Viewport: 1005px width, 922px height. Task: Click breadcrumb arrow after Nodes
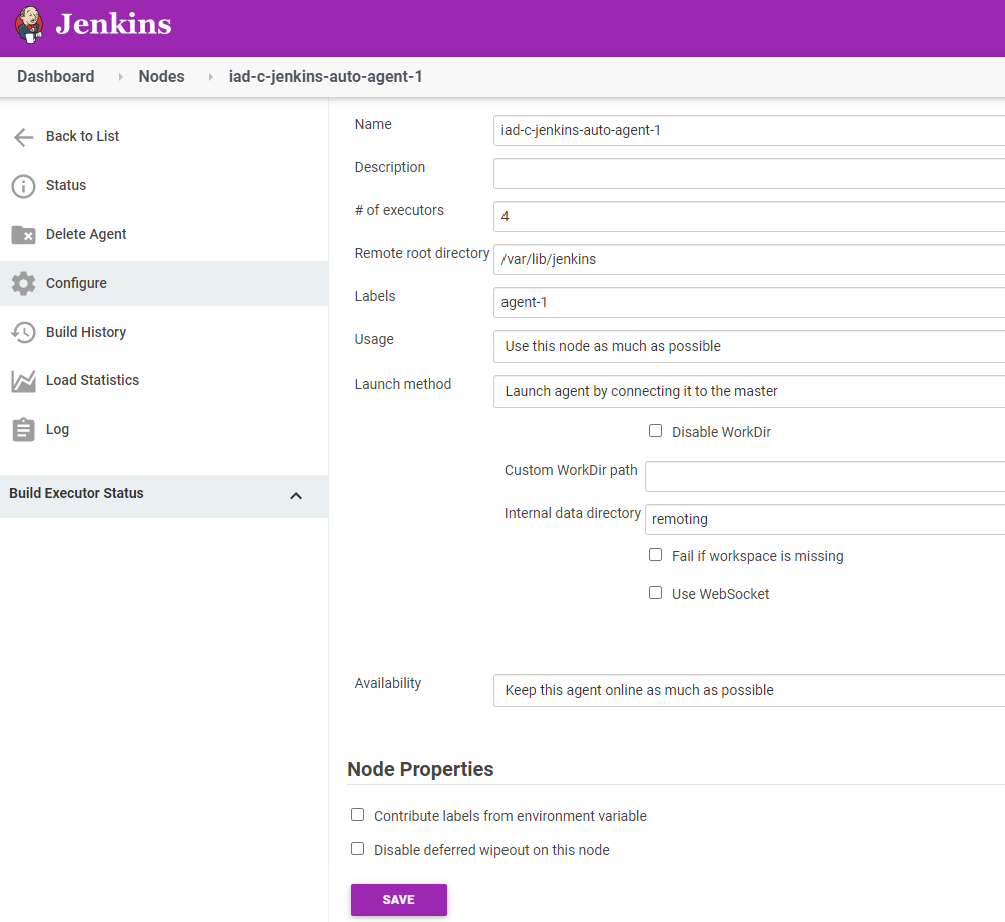(210, 77)
